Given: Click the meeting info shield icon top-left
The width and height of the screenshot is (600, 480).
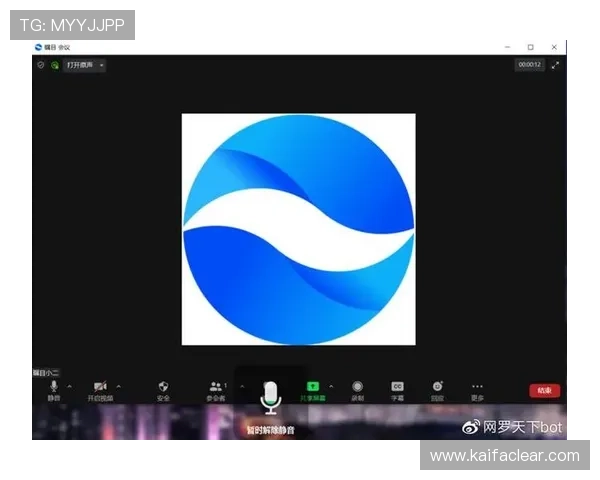Looking at the screenshot, I should point(41,65).
